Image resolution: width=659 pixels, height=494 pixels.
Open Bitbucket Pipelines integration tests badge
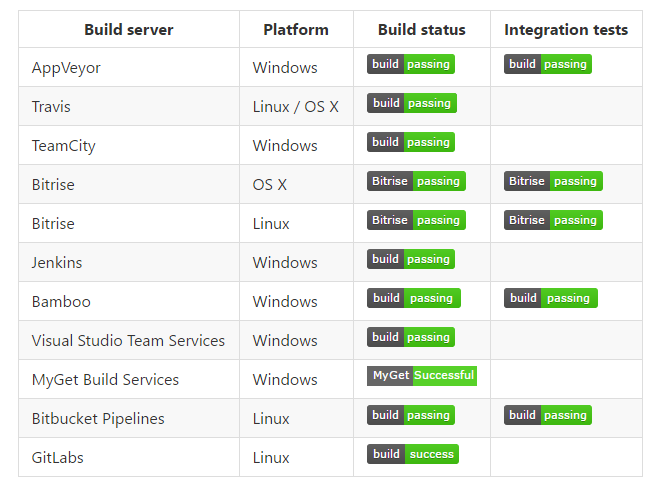point(547,415)
